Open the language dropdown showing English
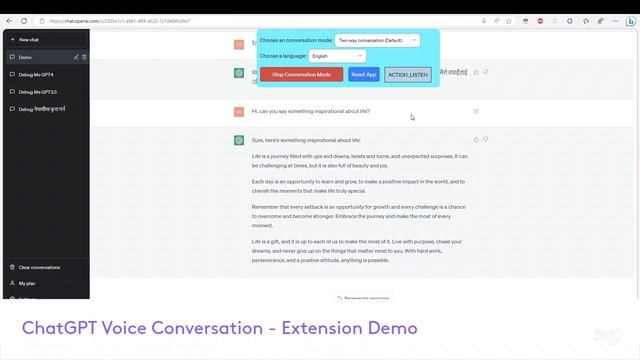This screenshot has height=360, width=640. [337, 56]
